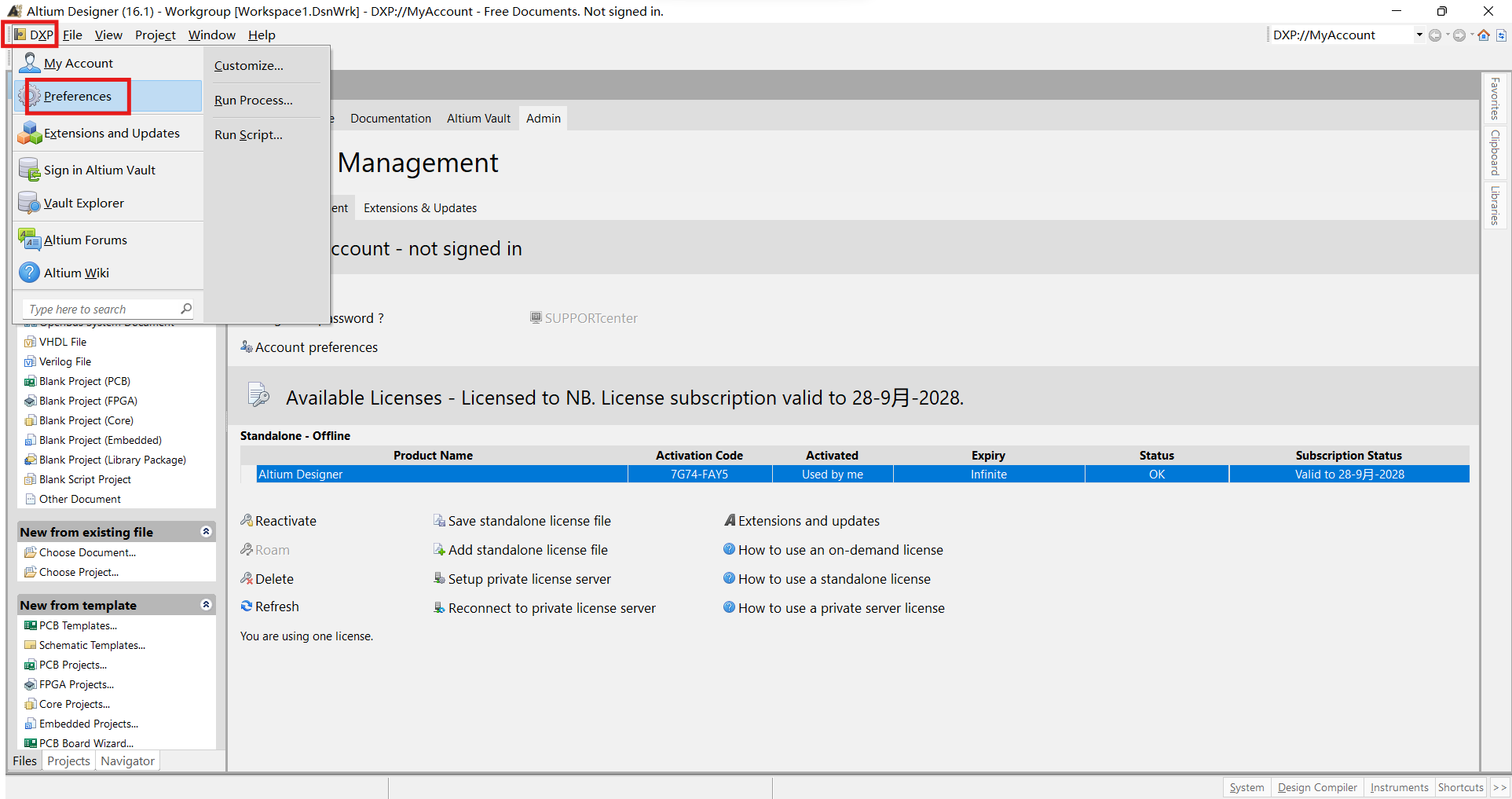The height and width of the screenshot is (799, 1512).
Task: Create Blank Script Project
Action: click(x=78, y=479)
